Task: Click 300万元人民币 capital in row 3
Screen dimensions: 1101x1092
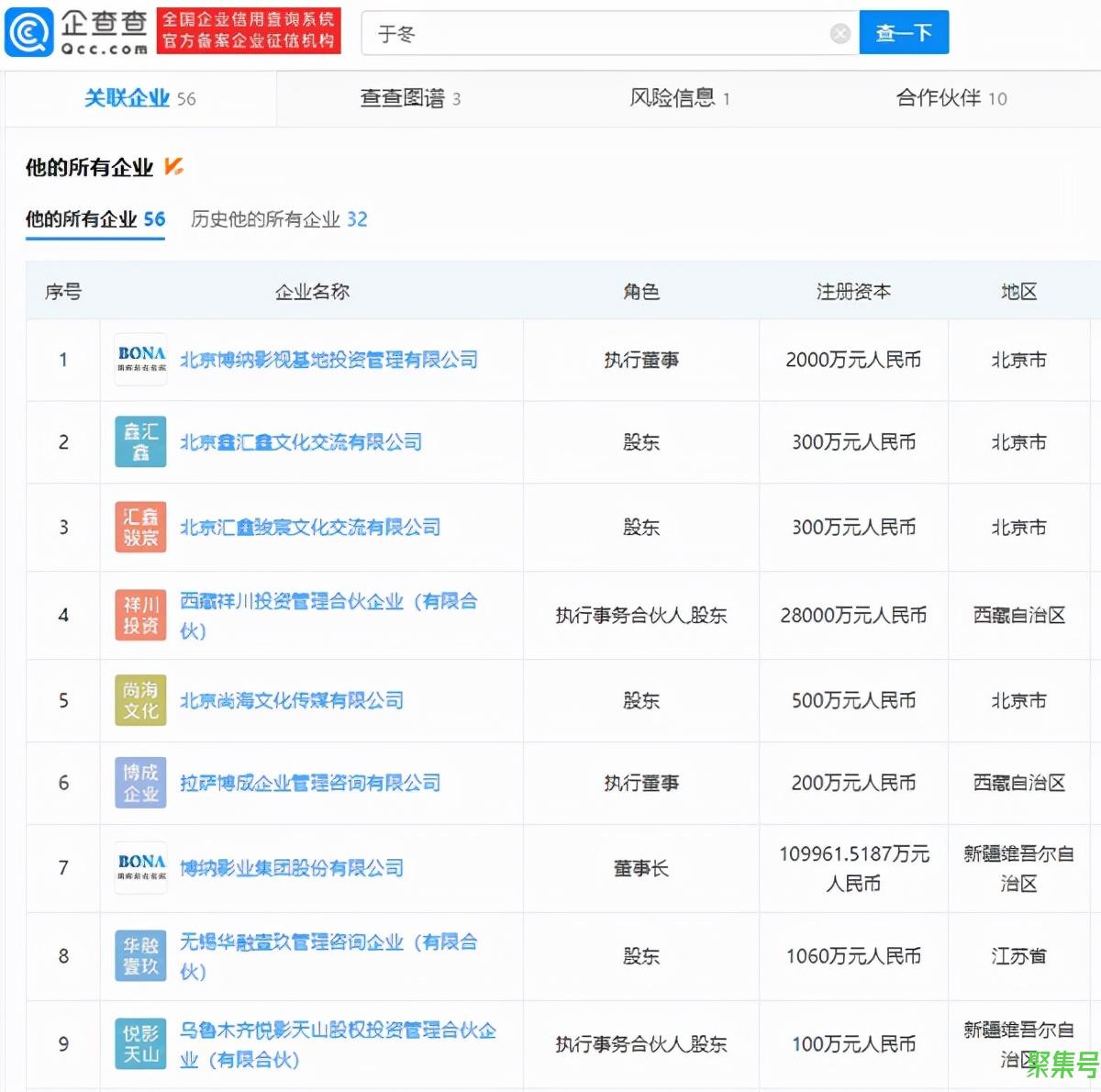Action: click(853, 528)
